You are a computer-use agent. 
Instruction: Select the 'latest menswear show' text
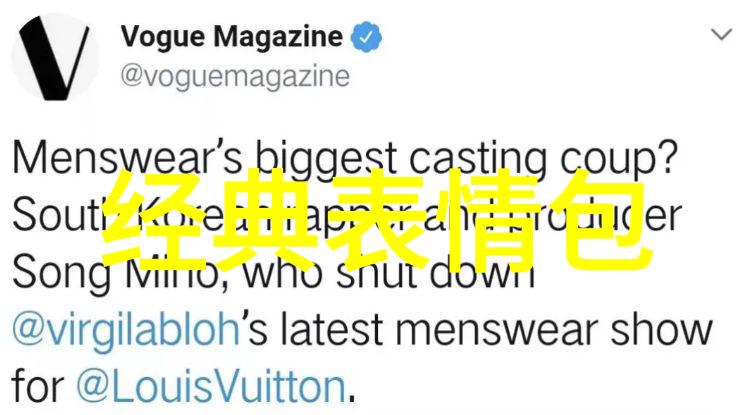pos(440,329)
